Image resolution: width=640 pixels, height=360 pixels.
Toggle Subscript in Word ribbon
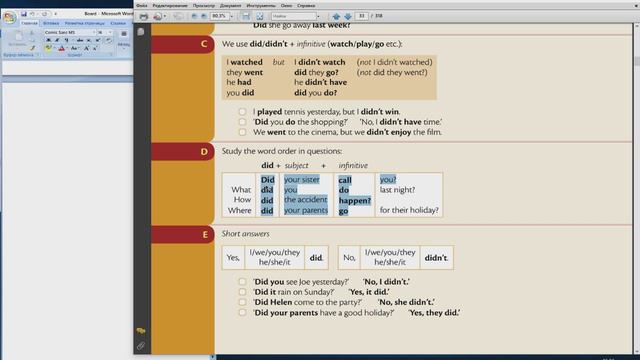(89, 40)
